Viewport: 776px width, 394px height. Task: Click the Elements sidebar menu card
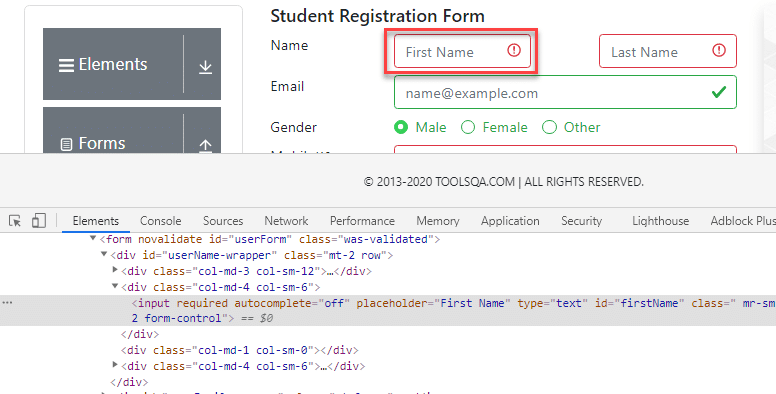pyautogui.click(x=132, y=64)
